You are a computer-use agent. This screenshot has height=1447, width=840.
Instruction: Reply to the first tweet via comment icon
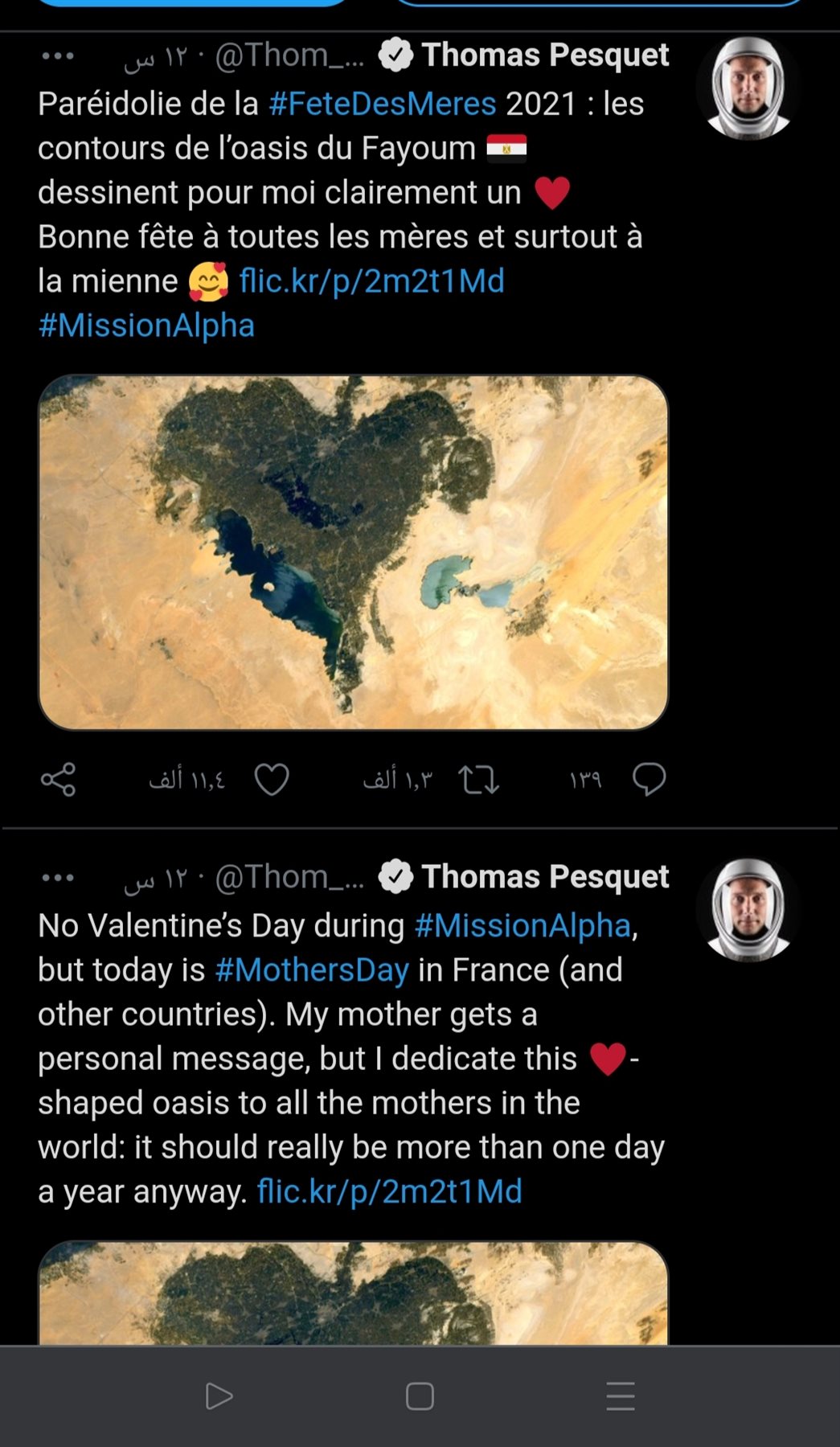click(649, 779)
